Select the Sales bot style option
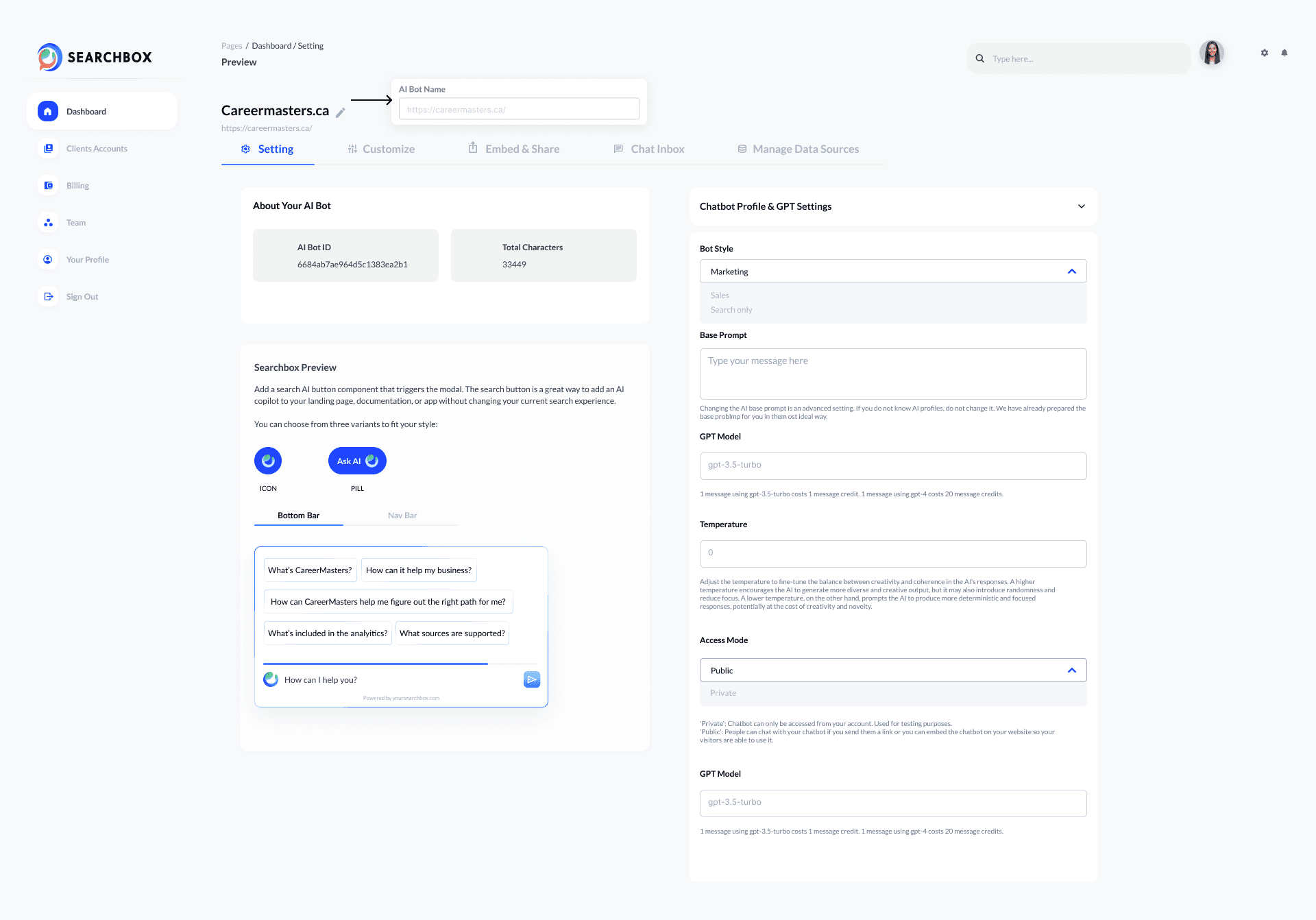 [x=720, y=295]
